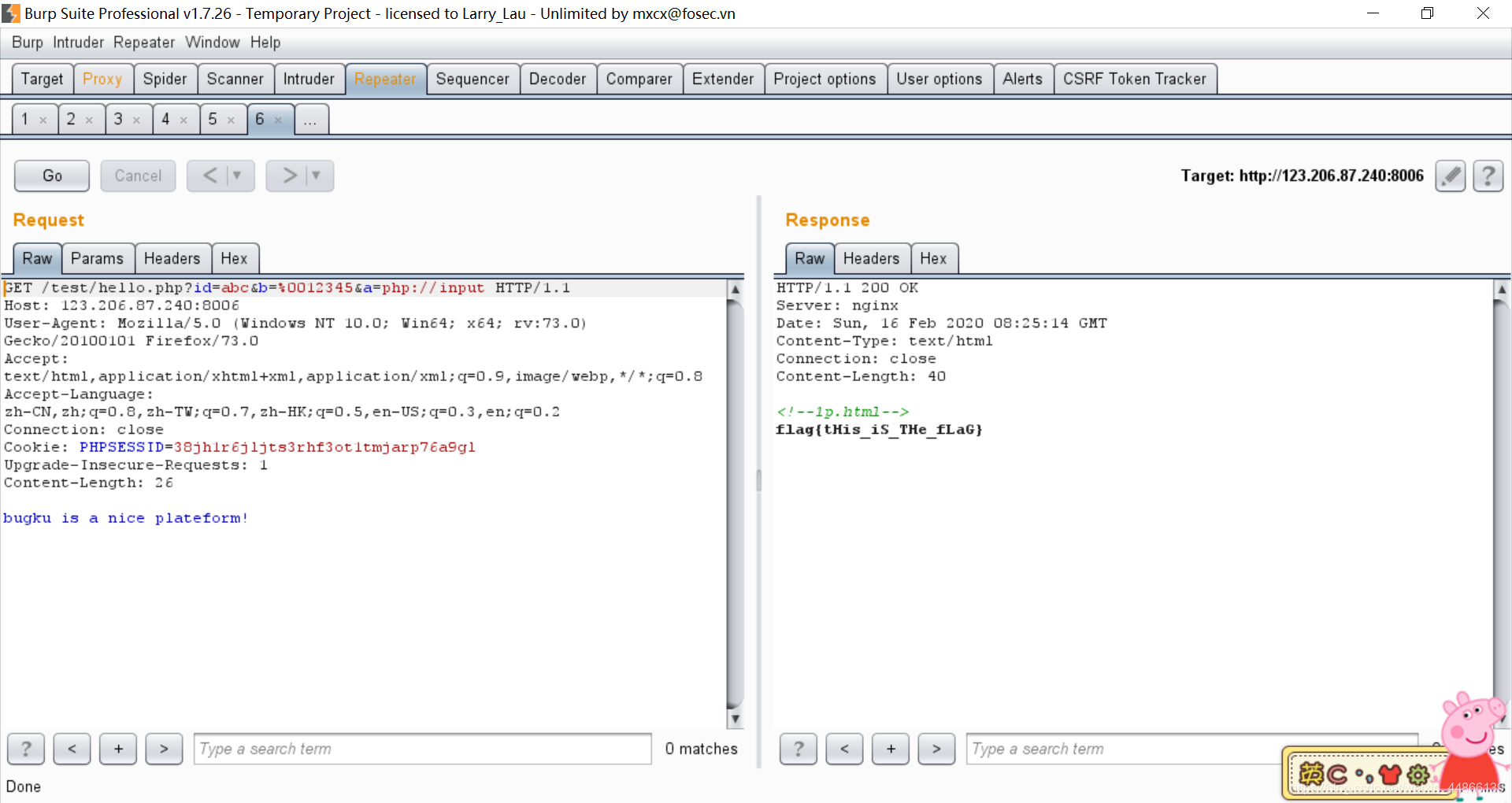The width and height of the screenshot is (1512, 803).
Task: Close Repeater tab 5
Action: [231, 120]
